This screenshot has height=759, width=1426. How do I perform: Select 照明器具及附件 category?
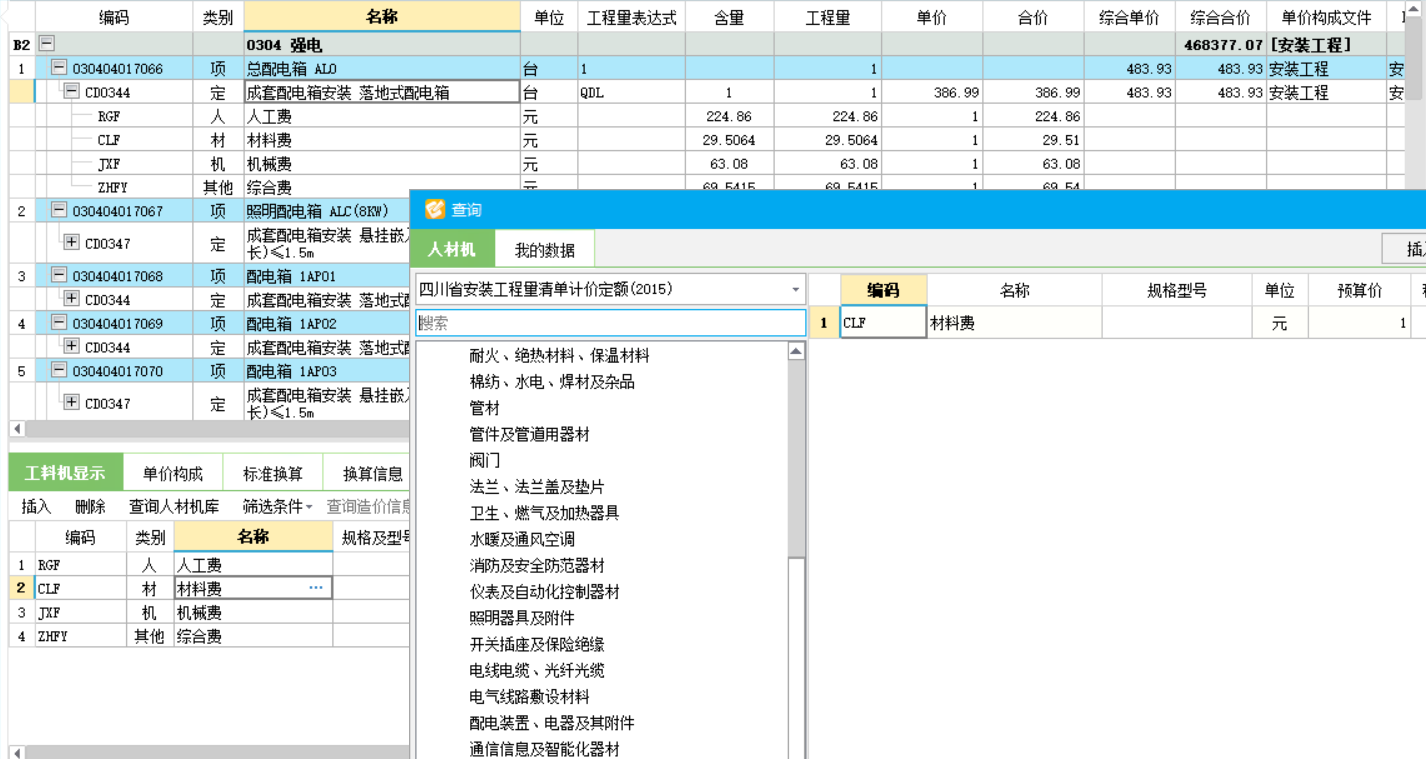click(x=522, y=618)
